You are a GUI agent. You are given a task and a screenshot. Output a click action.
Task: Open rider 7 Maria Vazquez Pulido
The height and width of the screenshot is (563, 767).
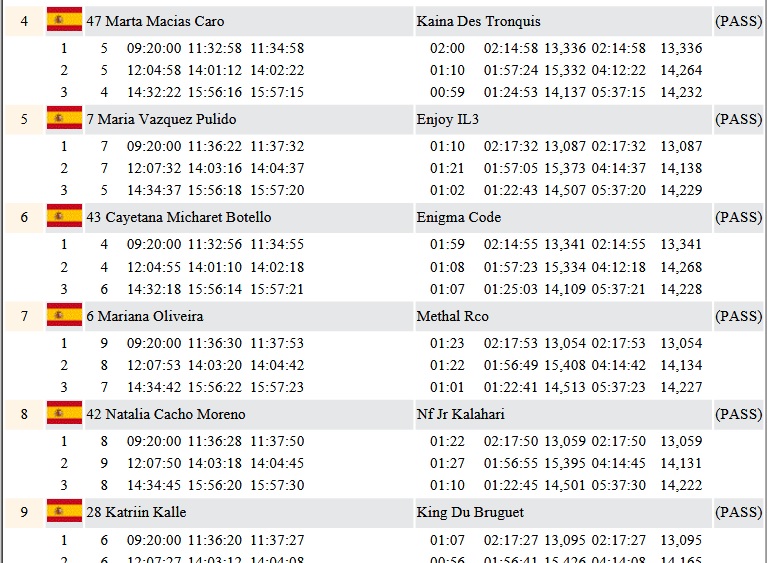(x=161, y=120)
